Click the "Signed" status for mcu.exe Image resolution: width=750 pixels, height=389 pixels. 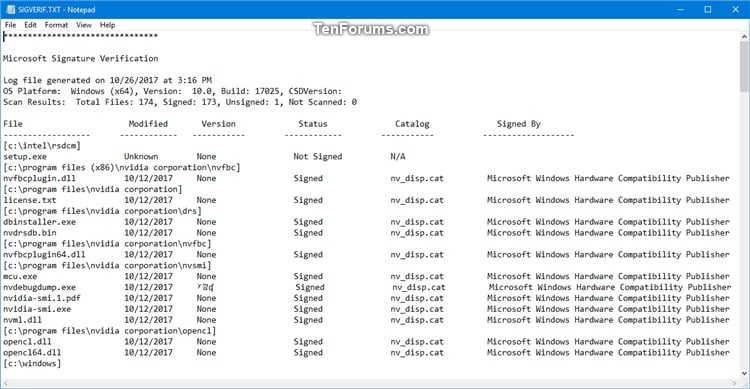point(308,277)
